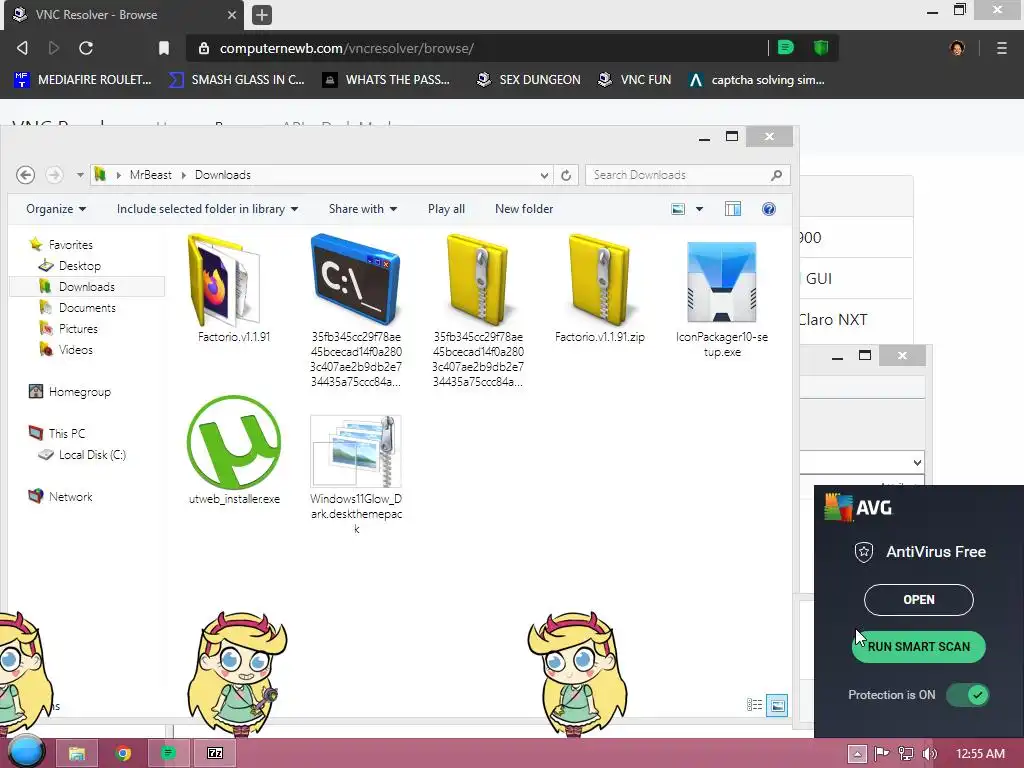Open Include selected folder in library menu
Screen dimensions: 1024x768
coord(207,209)
